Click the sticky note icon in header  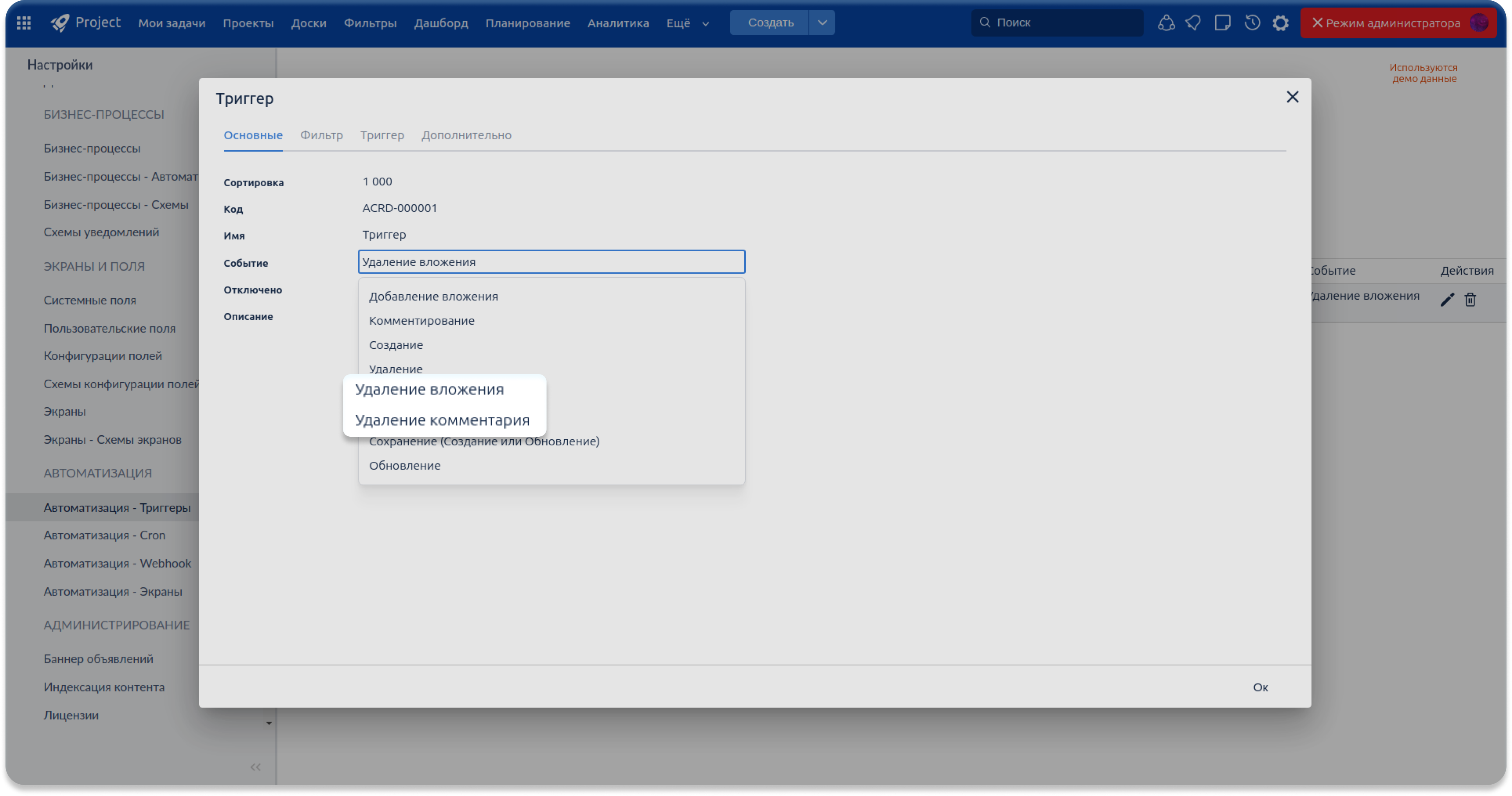[x=1223, y=23]
